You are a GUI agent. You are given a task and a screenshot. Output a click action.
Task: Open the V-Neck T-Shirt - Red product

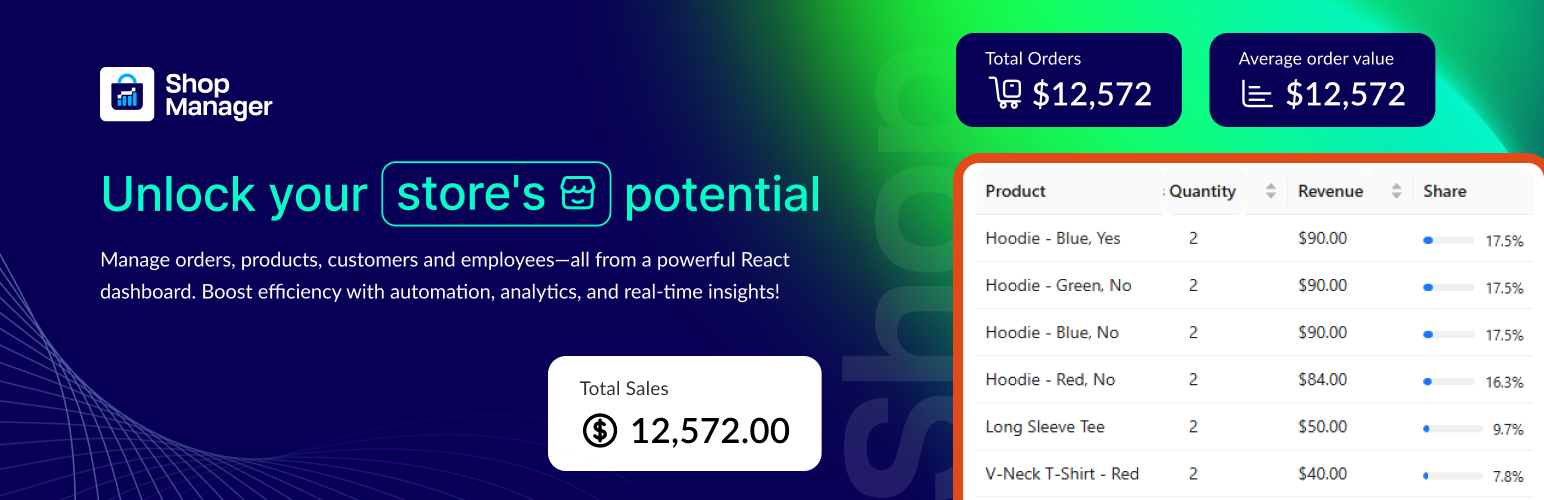click(1062, 474)
